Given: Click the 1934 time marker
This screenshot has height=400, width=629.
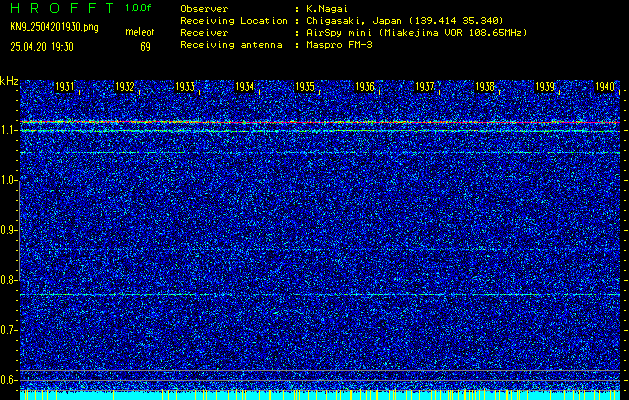Looking at the screenshot, I should (x=244, y=87).
